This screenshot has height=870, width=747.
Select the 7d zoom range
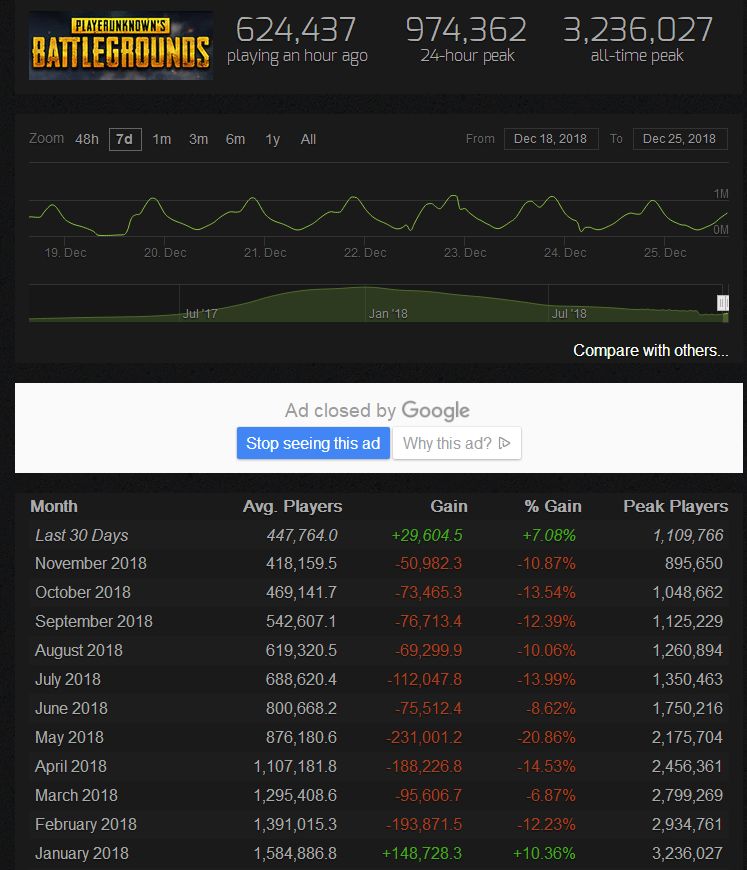(125, 139)
